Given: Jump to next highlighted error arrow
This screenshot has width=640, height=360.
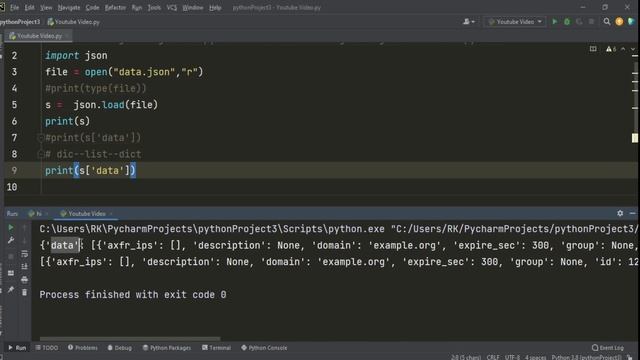Looking at the screenshot, I should 633,49.
